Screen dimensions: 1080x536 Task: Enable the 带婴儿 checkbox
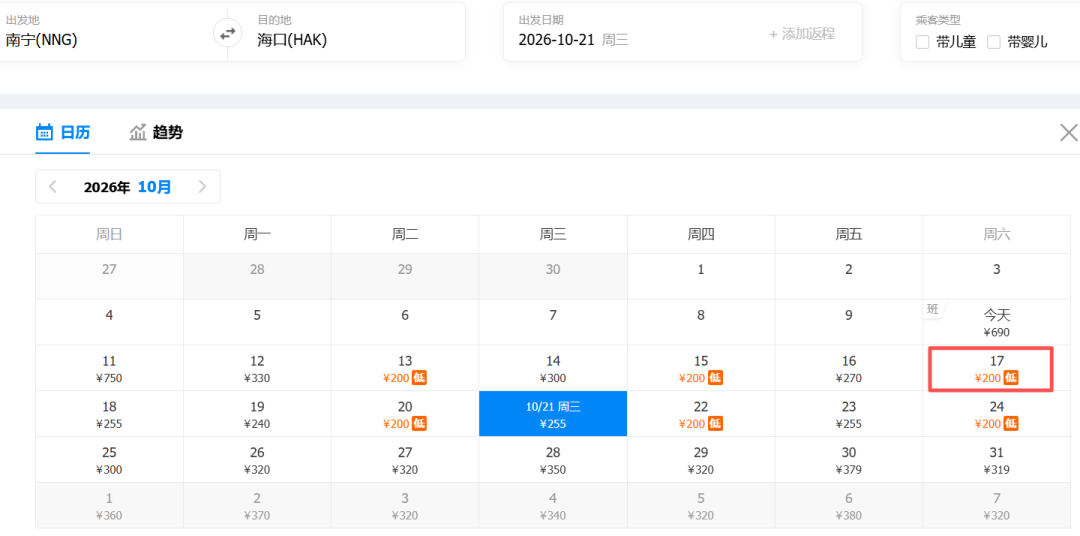click(994, 42)
